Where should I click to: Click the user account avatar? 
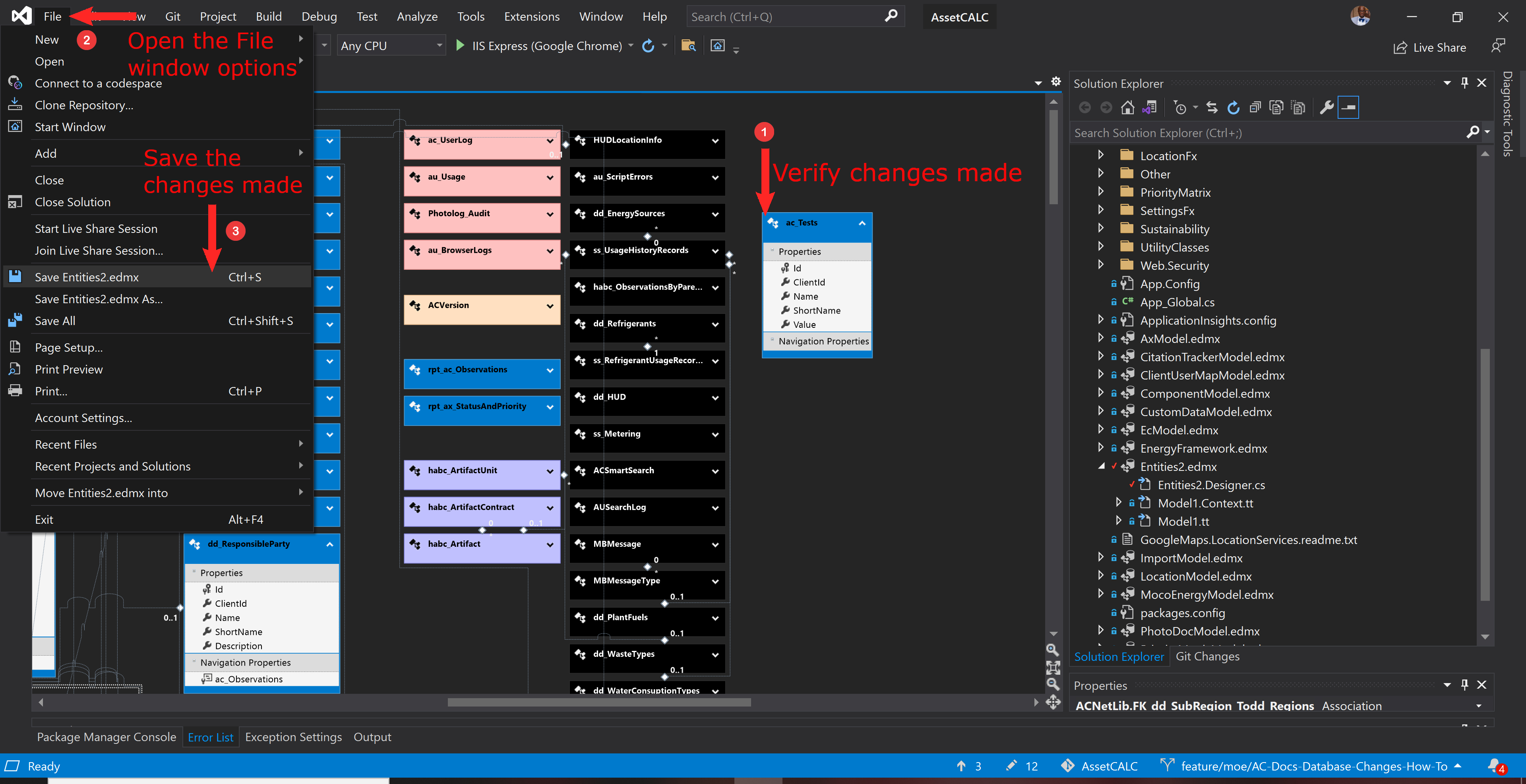(x=1360, y=16)
